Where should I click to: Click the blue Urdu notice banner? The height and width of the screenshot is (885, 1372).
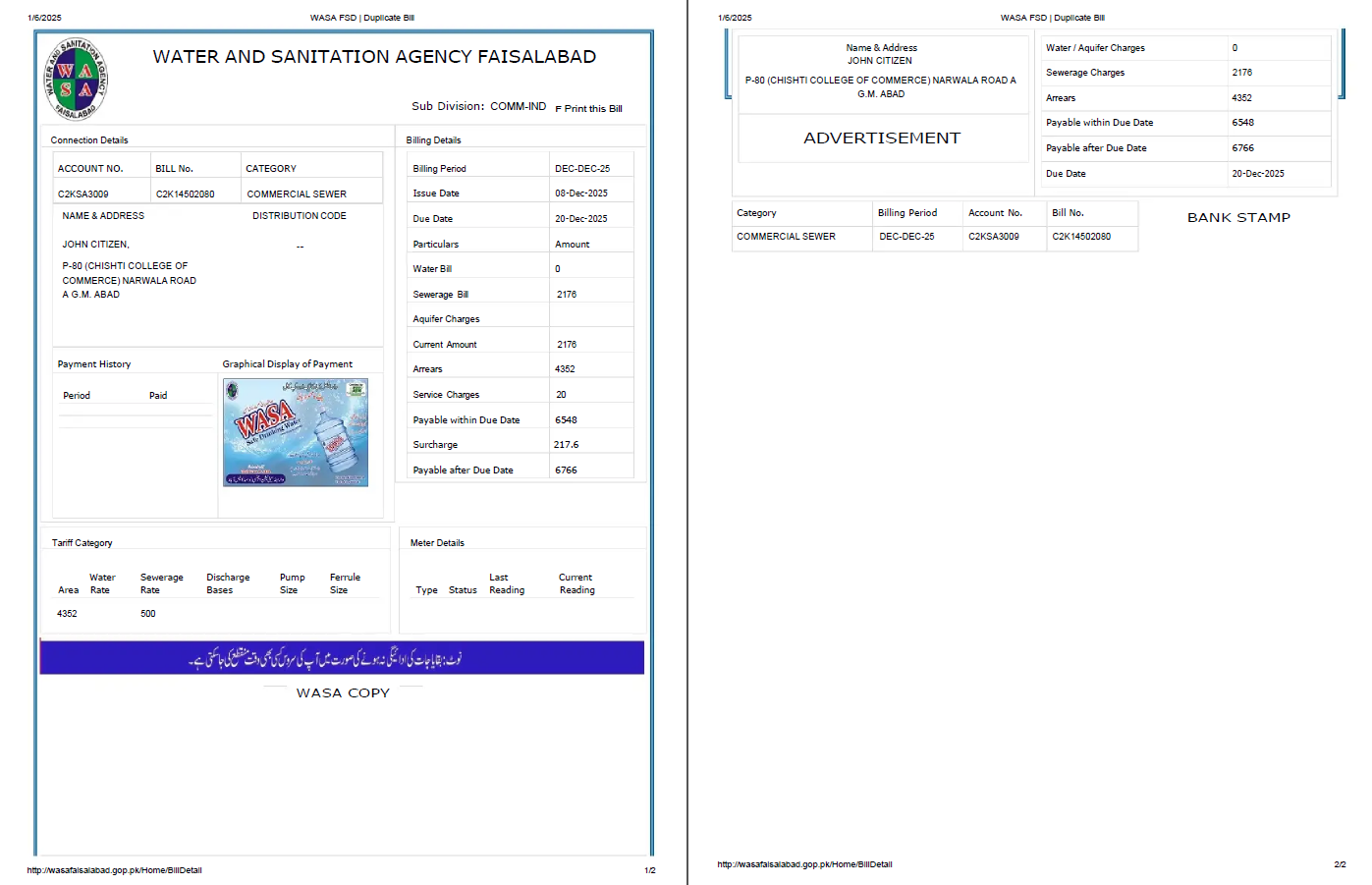coord(342,657)
